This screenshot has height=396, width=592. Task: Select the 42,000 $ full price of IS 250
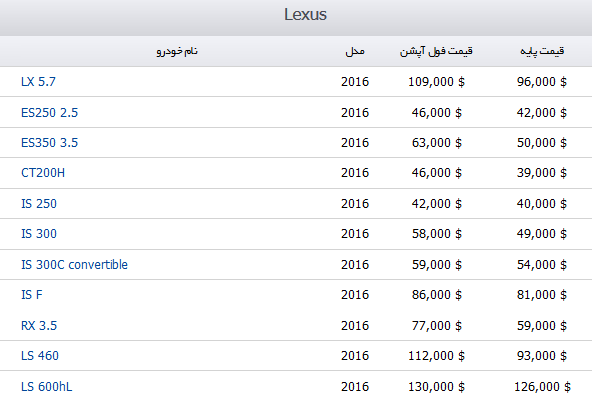click(436, 204)
